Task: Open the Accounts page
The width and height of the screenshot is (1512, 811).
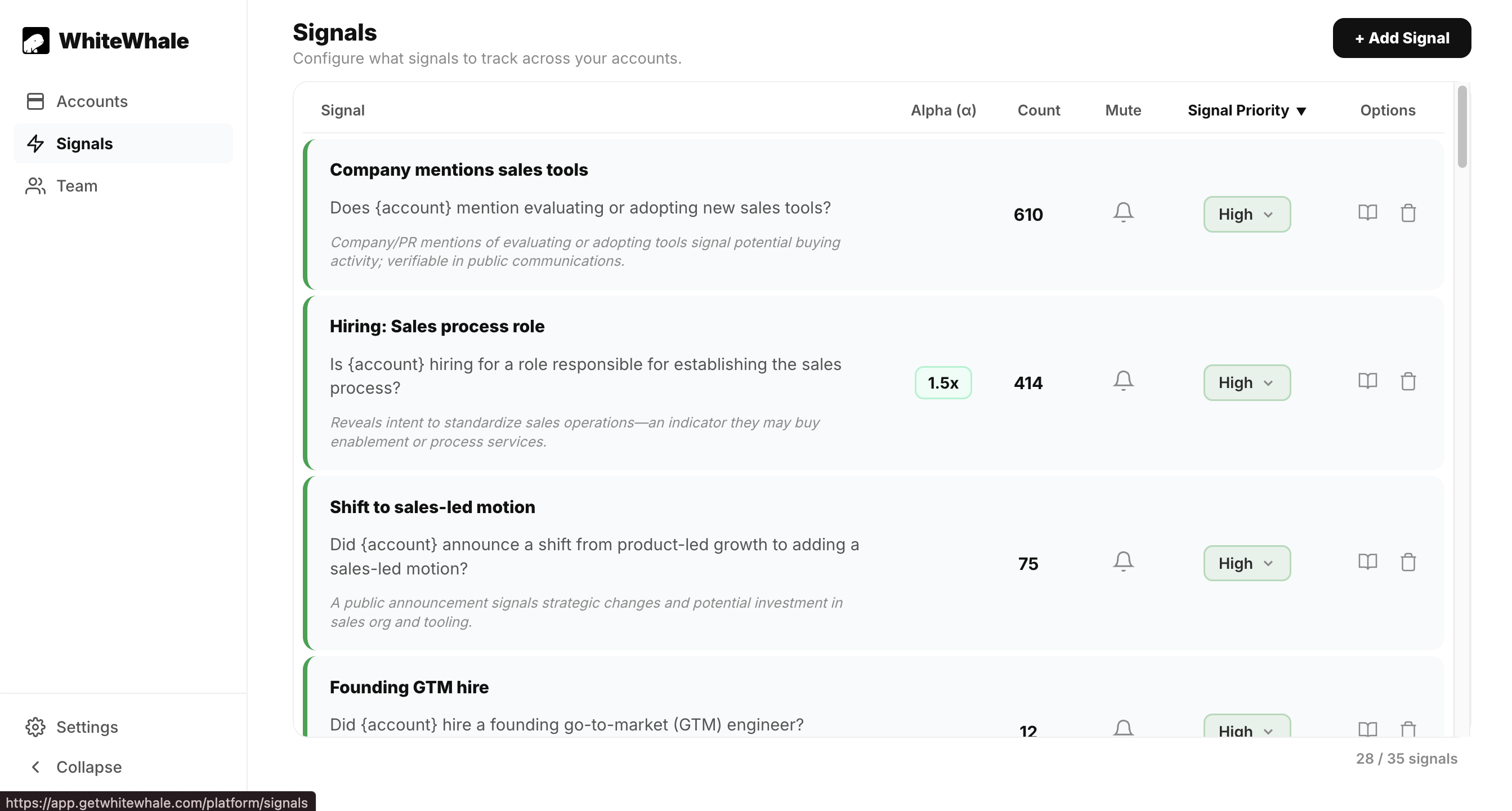Action: tap(123, 101)
